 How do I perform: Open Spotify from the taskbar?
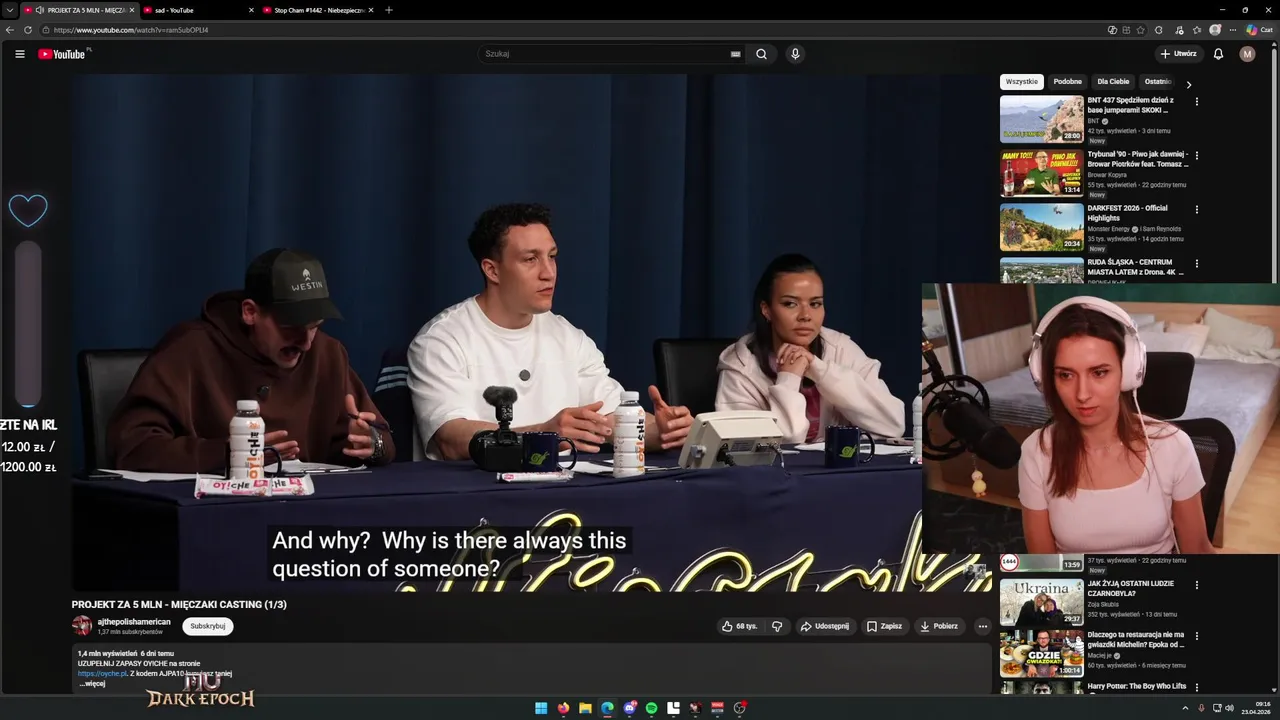pyautogui.click(x=651, y=708)
